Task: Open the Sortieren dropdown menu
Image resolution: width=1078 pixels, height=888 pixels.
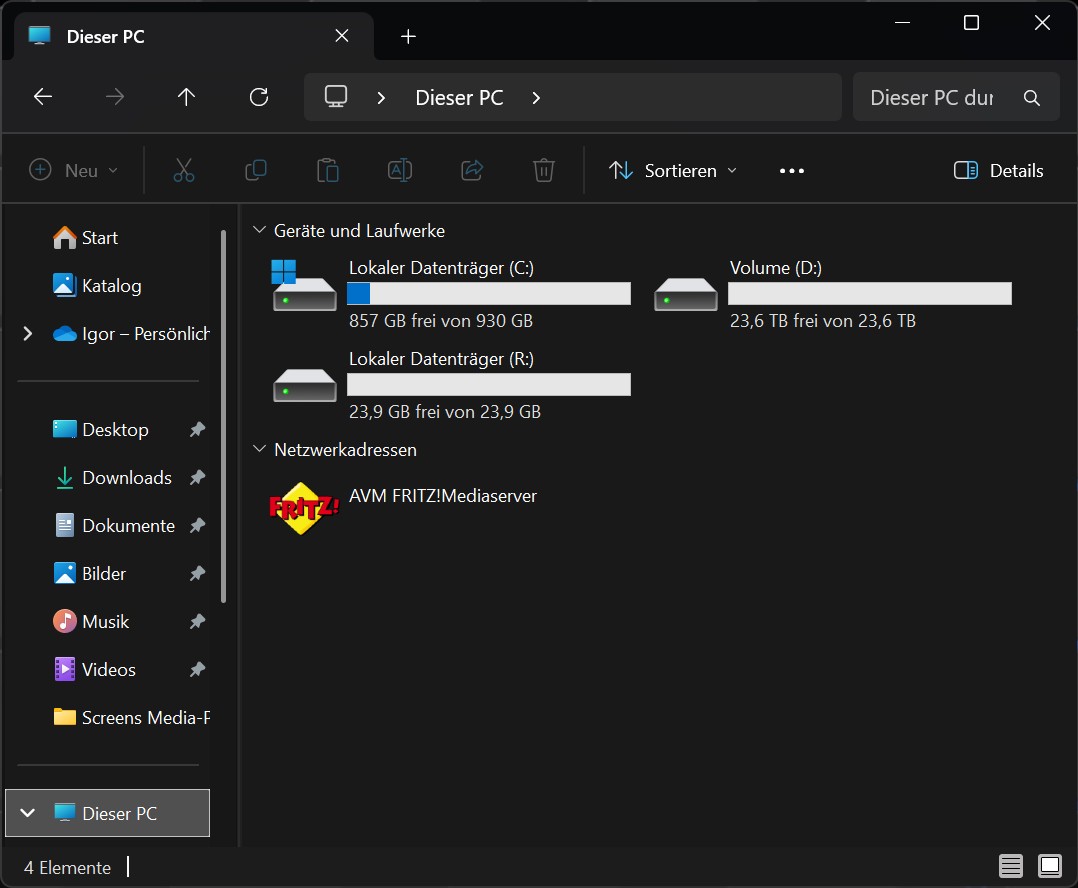Action: pyautogui.click(x=673, y=171)
